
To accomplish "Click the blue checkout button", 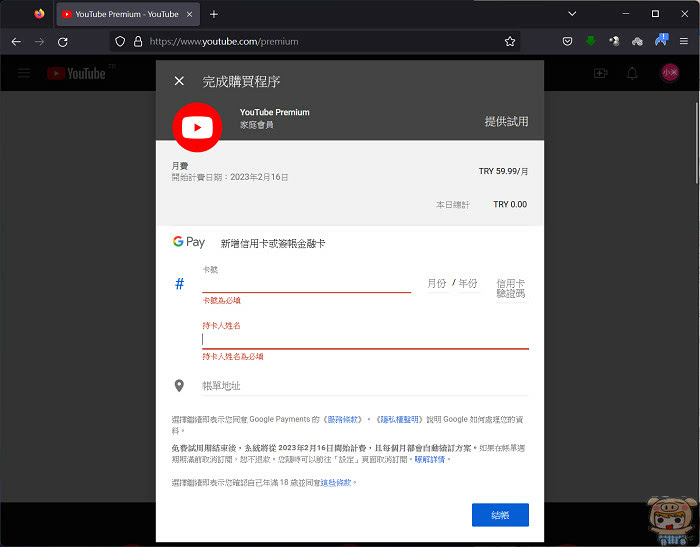I will pos(500,515).
